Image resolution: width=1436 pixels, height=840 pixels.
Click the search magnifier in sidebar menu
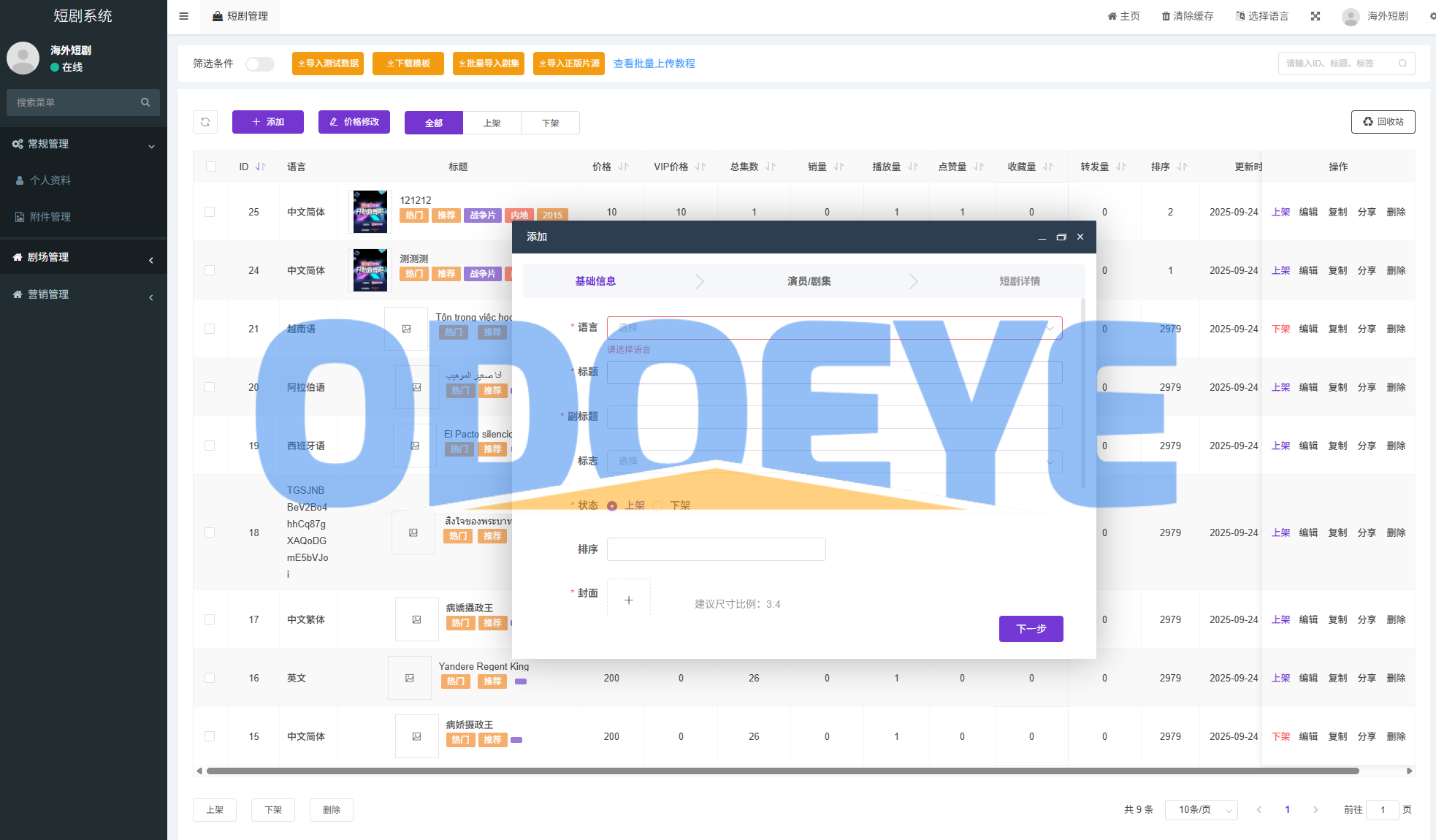pos(145,102)
